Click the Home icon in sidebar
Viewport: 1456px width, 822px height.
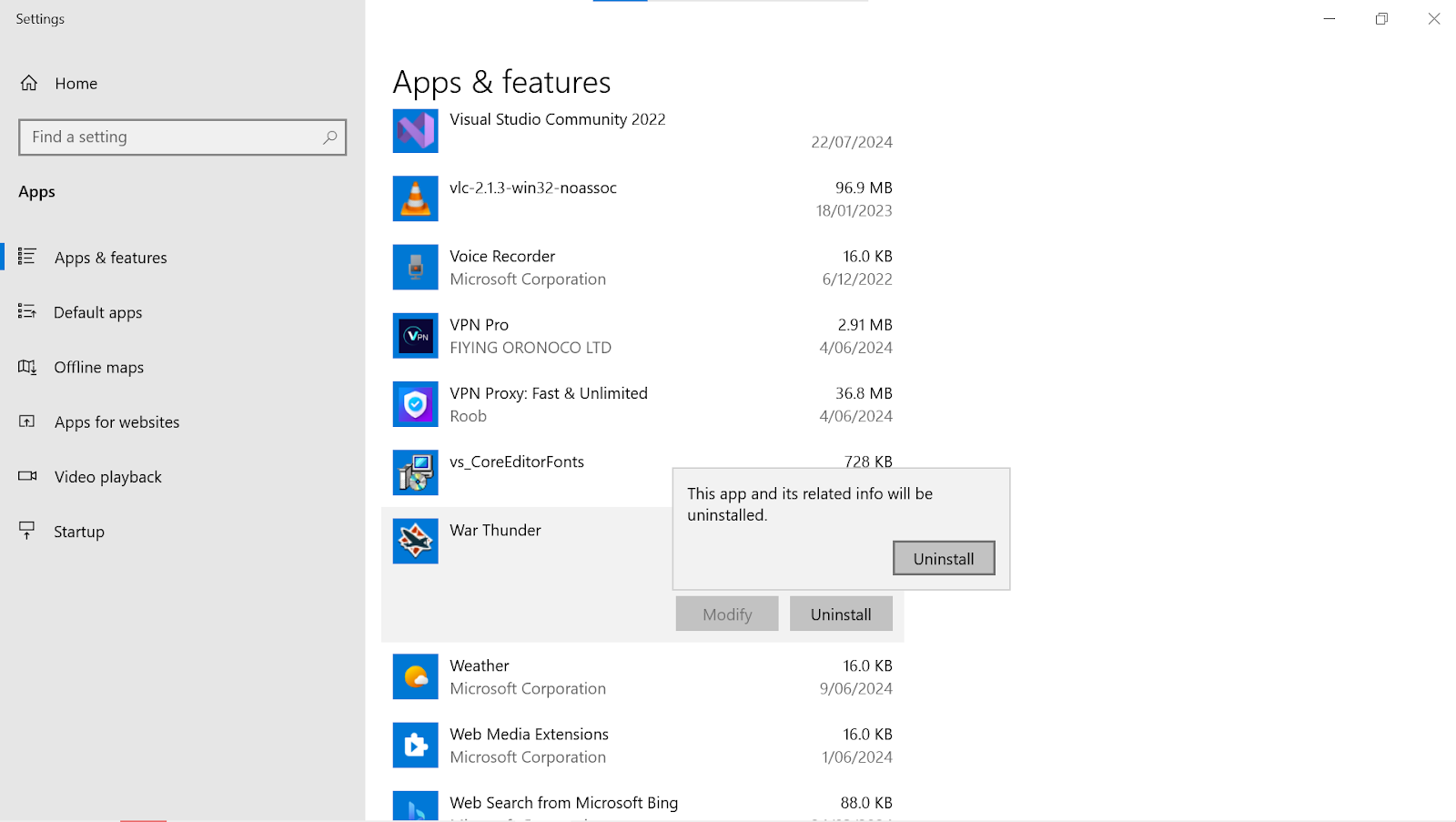pos(29,83)
